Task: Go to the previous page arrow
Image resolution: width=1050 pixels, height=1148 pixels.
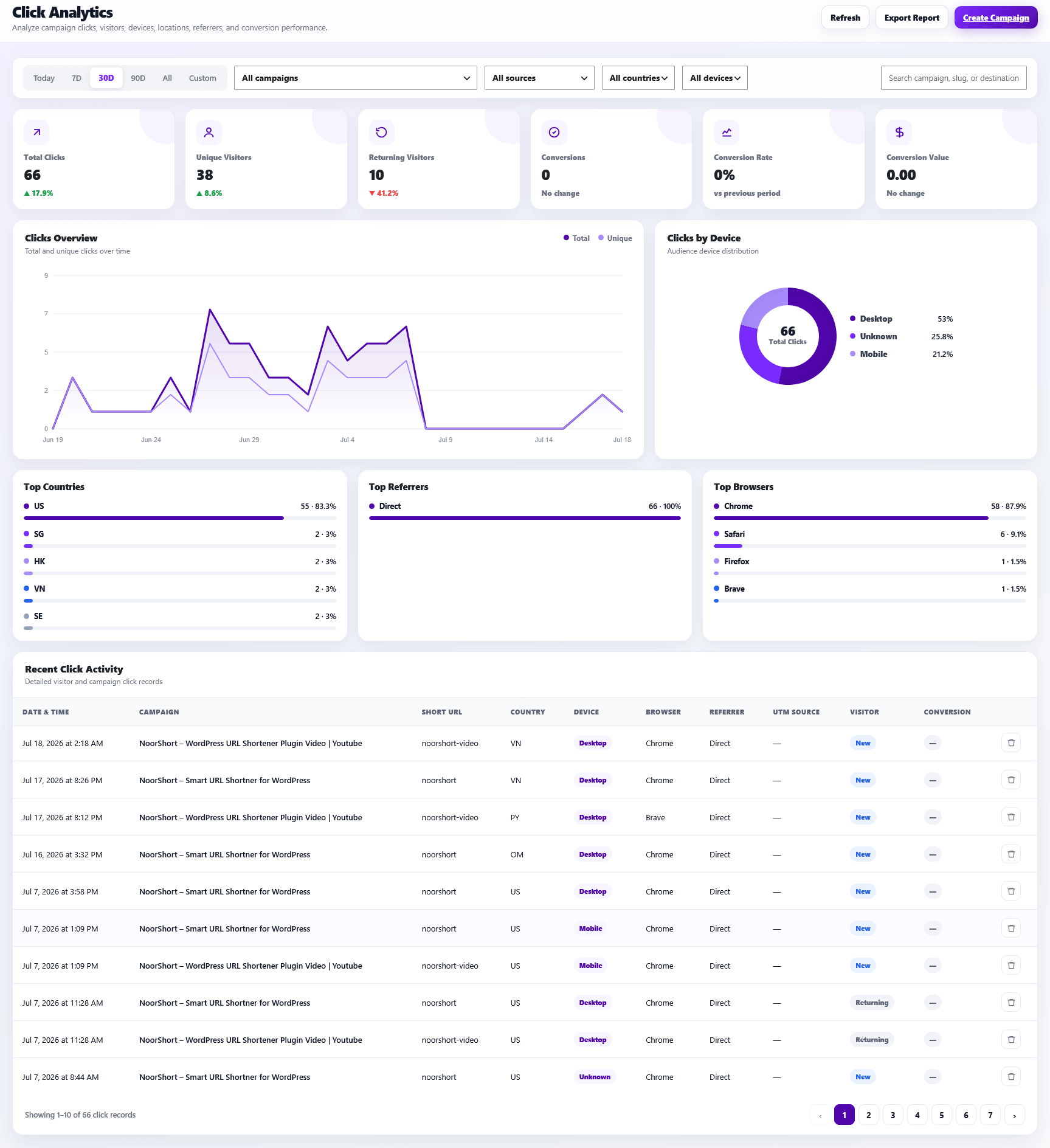Action: [x=820, y=1115]
